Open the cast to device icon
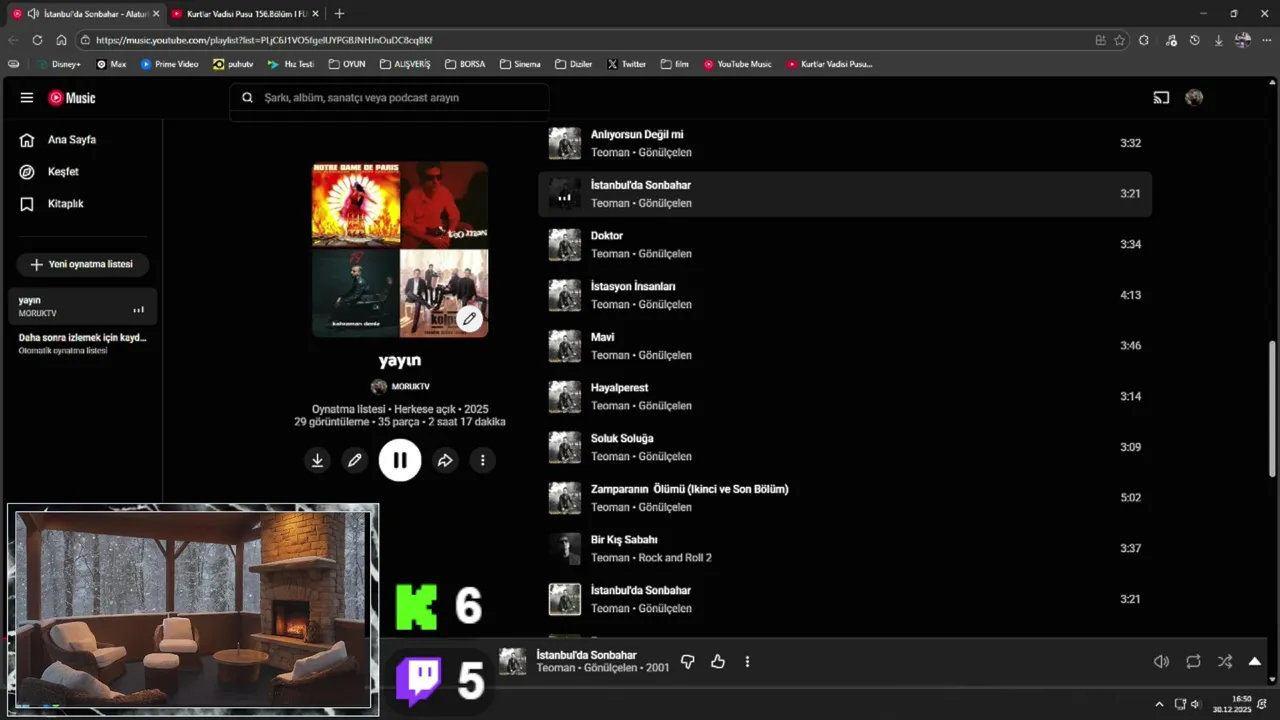 1161,98
